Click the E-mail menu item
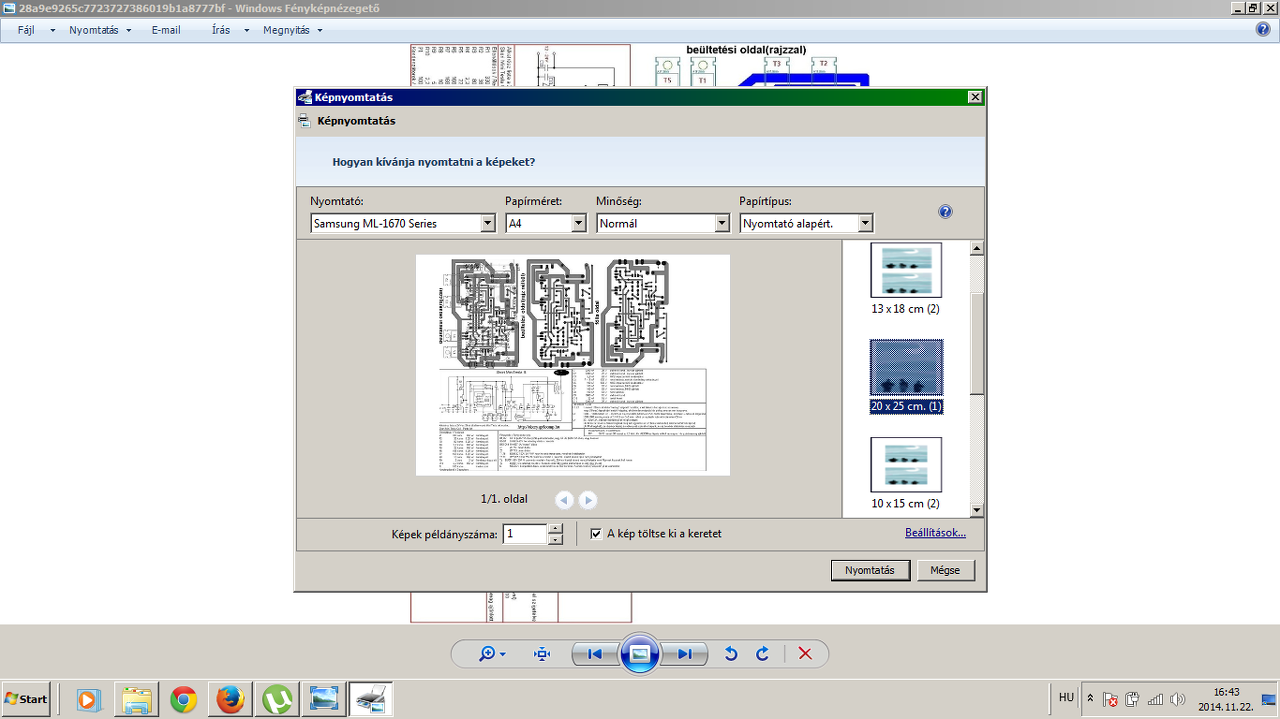The width and height of the screenshot is (1280, 719). 166,30
